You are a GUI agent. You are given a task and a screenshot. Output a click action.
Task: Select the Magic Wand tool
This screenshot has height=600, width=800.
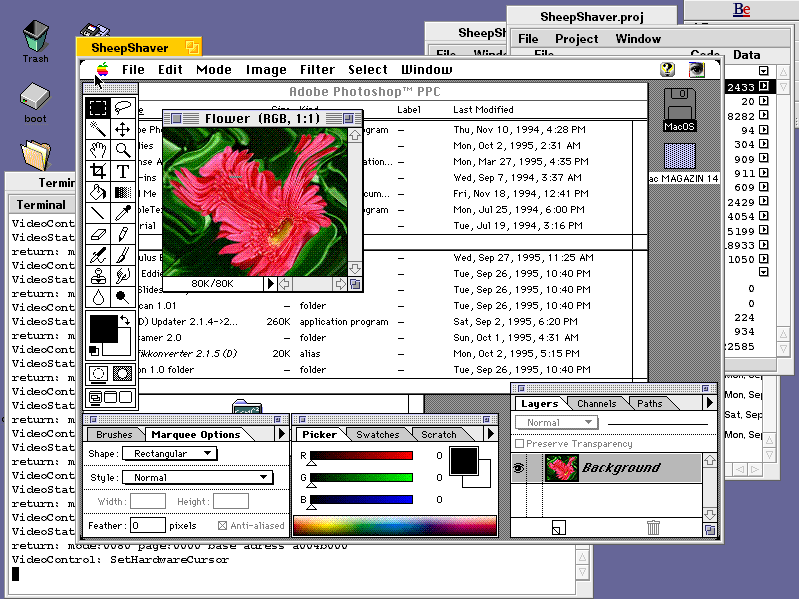[x=98, y=129]
